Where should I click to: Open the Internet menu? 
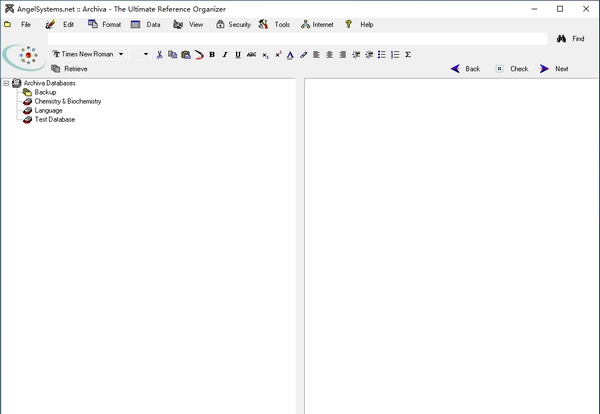tap(317, 24)
